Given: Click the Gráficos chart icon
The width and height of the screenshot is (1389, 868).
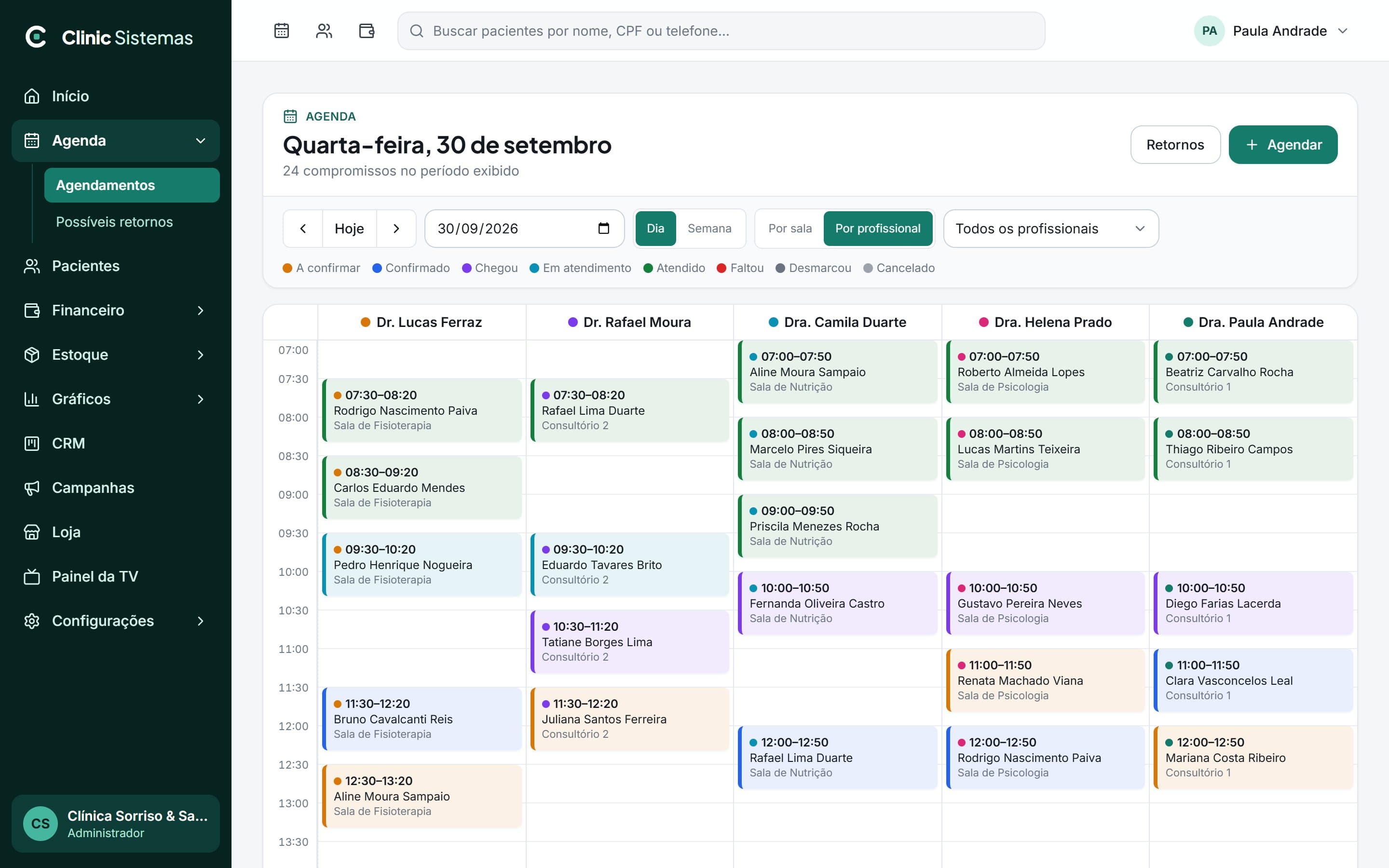Looking at the screenshot, I should point(32,399).
